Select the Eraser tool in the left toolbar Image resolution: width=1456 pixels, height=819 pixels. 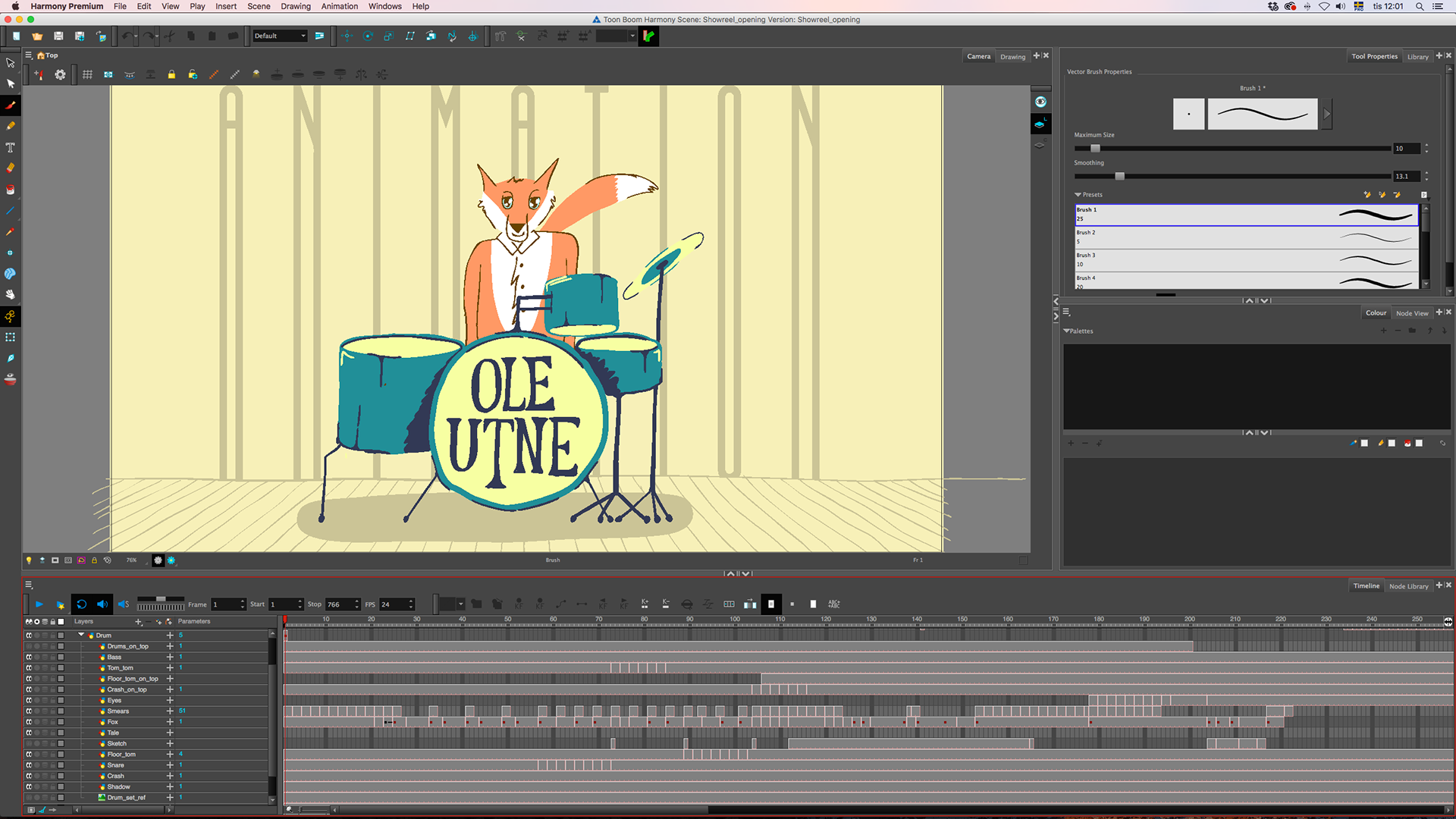(x=11, y=168)
